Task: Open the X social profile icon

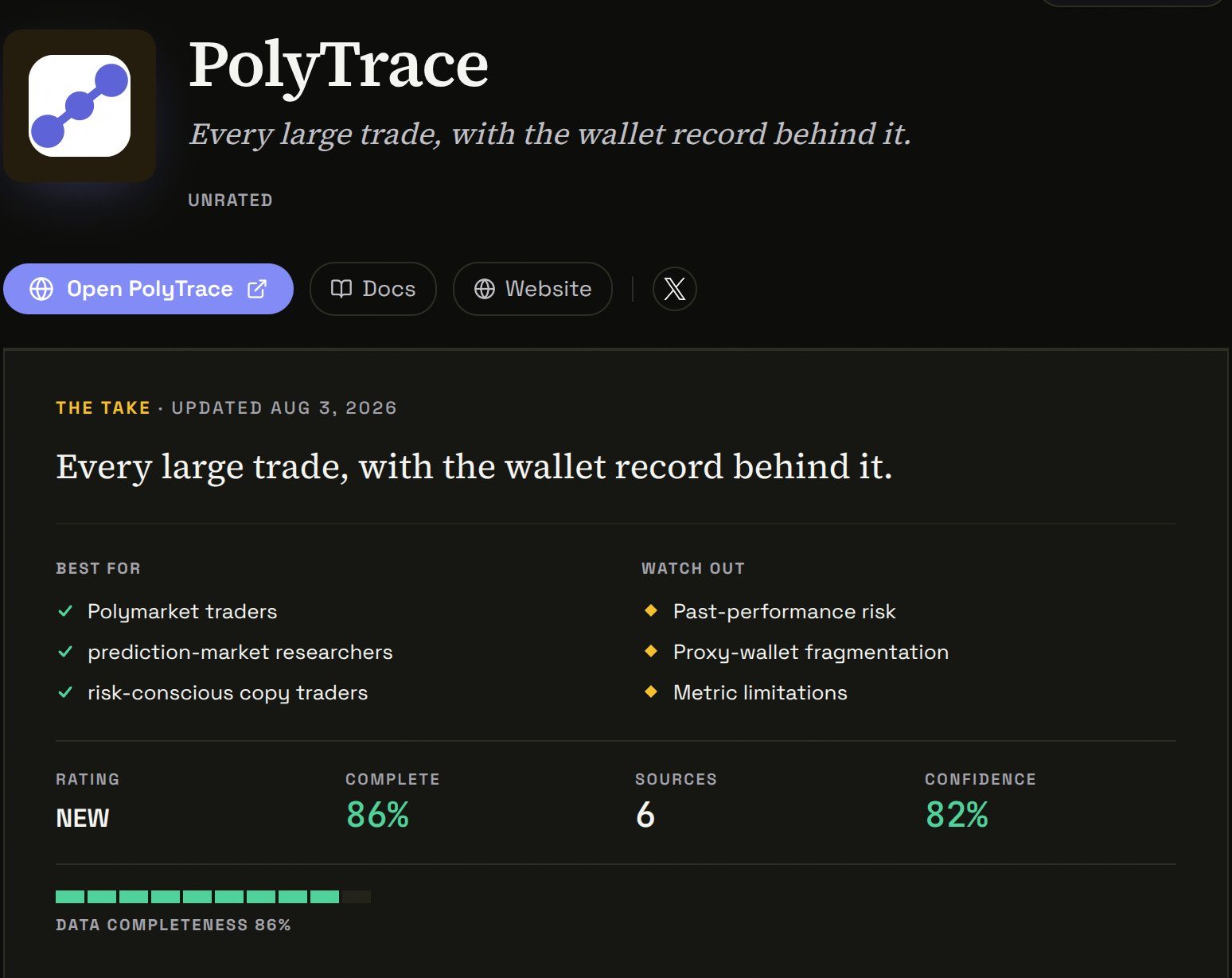Action: [x=675, y=289]
